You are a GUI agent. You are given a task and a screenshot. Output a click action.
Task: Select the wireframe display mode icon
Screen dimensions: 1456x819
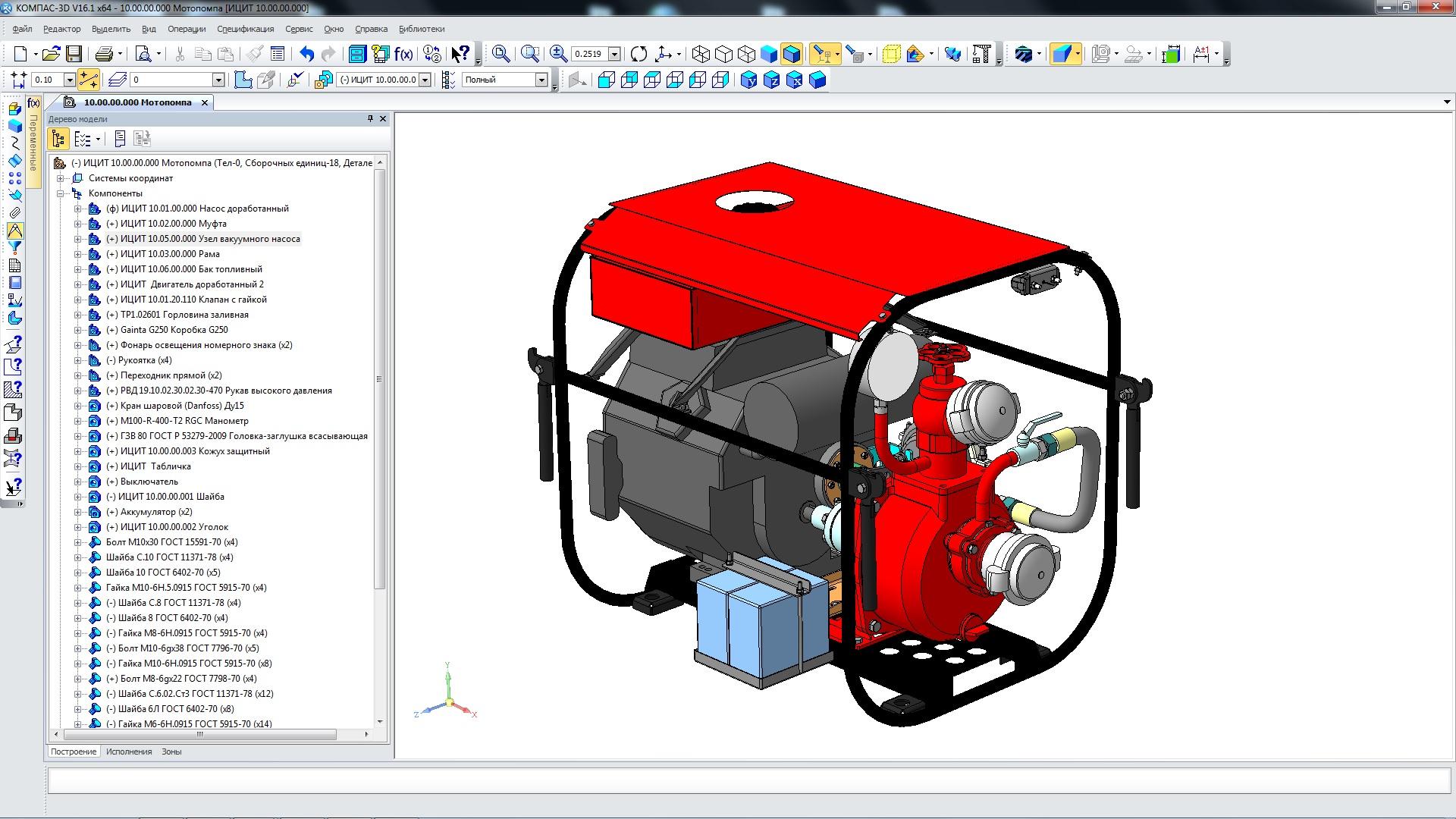[701, 54]
